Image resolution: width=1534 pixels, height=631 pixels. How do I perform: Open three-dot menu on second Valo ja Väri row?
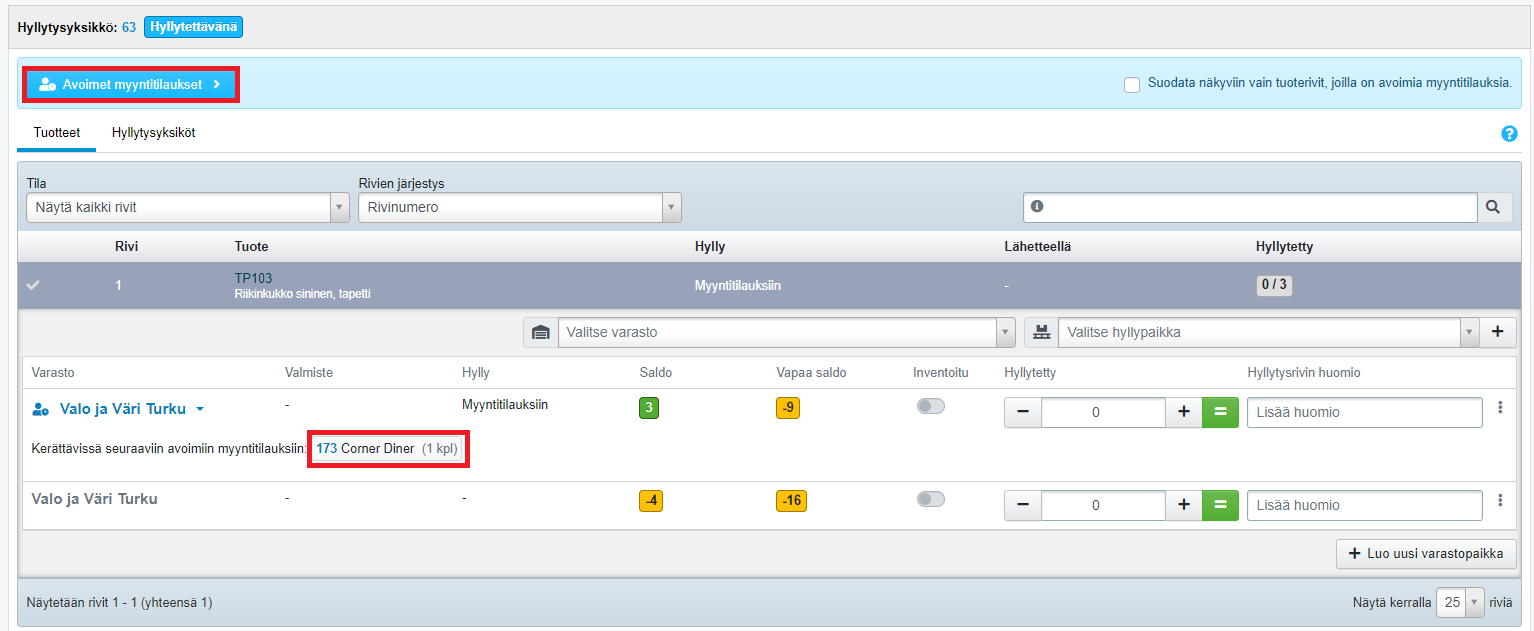[1499, 501]
